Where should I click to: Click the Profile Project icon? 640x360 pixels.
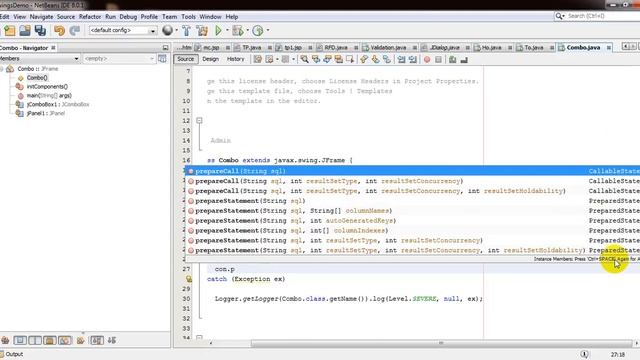tap(258, 30)
